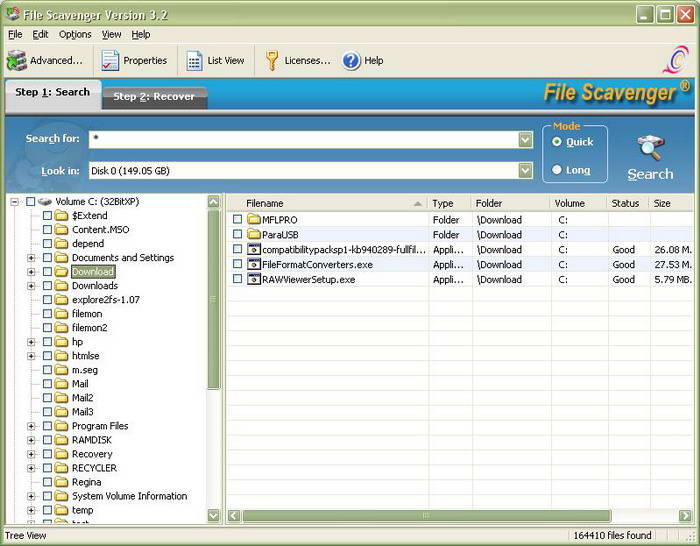
Task: Sort by the Filename column header
Action: point(327,203)
